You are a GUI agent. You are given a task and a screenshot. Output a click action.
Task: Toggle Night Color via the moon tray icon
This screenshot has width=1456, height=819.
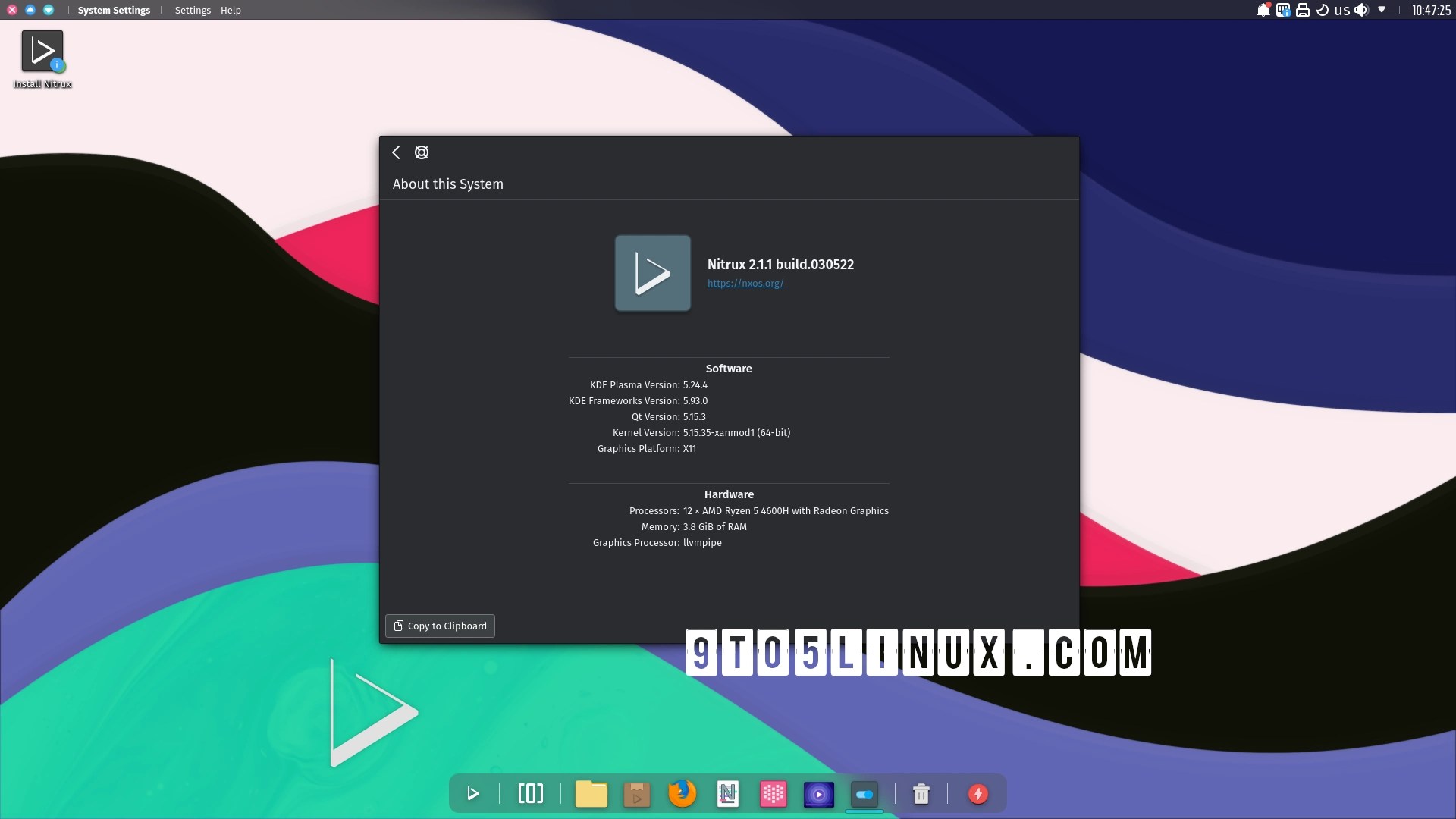point(1321,10)
